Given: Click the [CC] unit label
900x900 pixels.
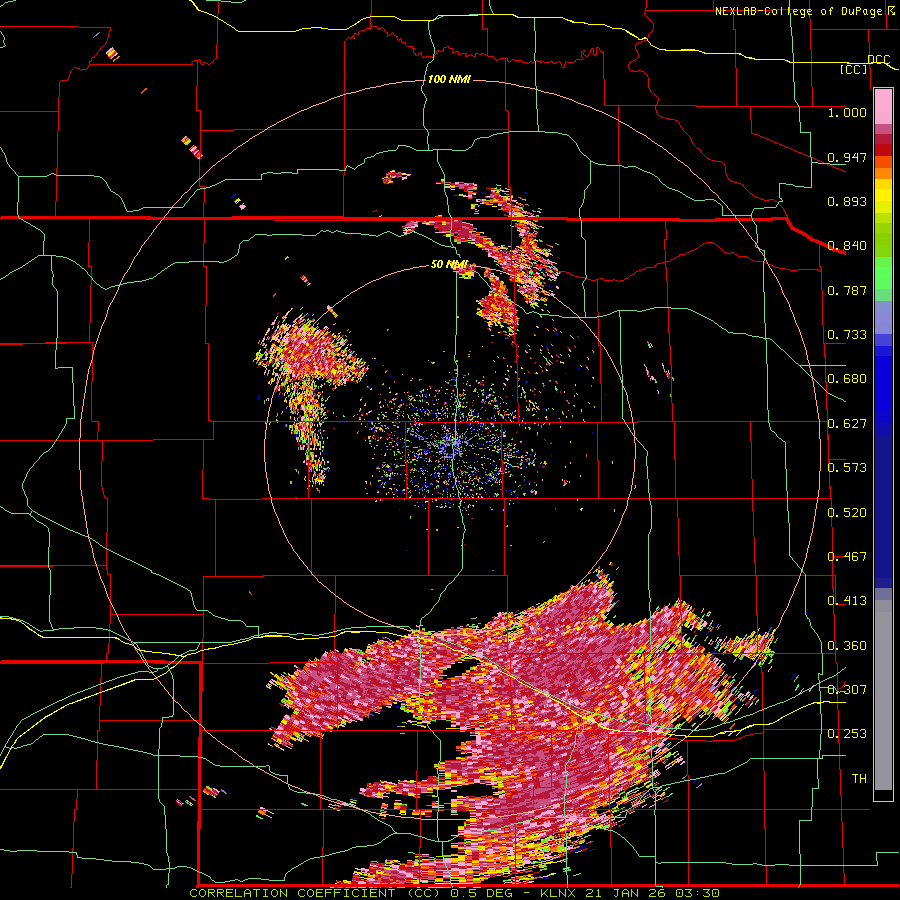Looking at the screenshot, I should pos(854,69).
